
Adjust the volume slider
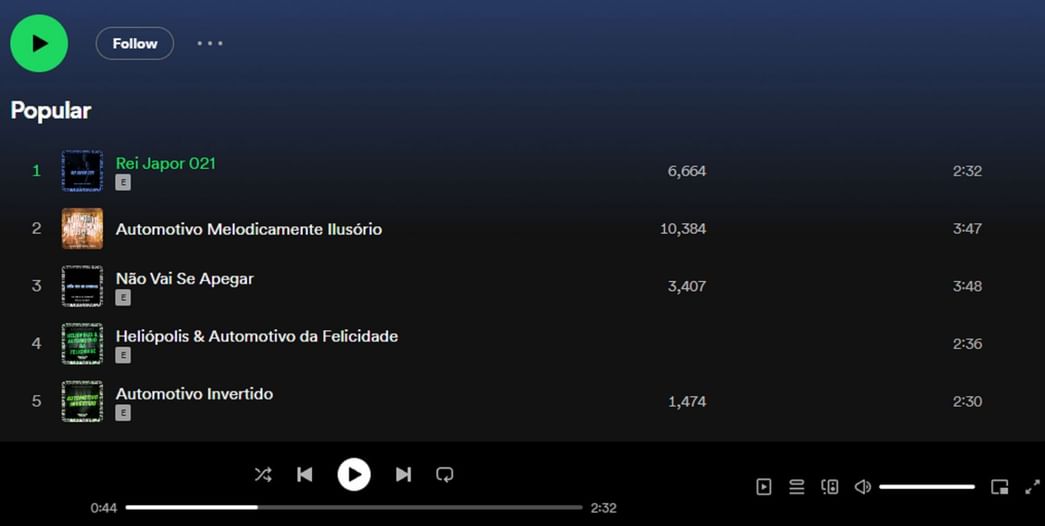pyautogui.click(x=926, y=487)
